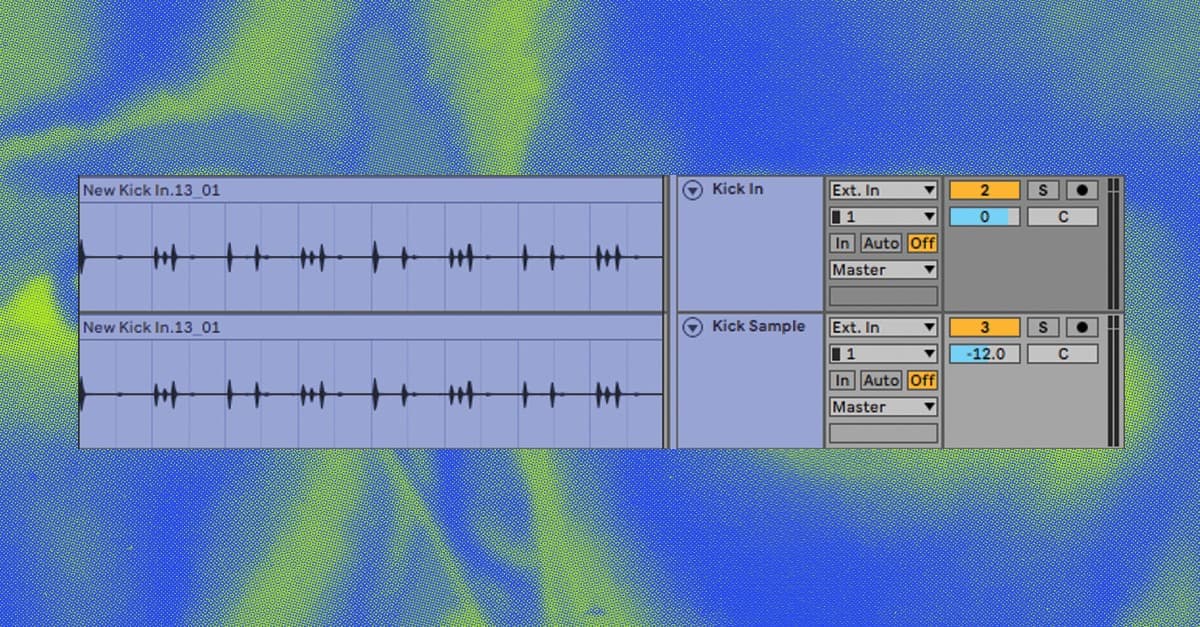
Task: Arm recording on Kick Sample track
Action: [1081, 327]
